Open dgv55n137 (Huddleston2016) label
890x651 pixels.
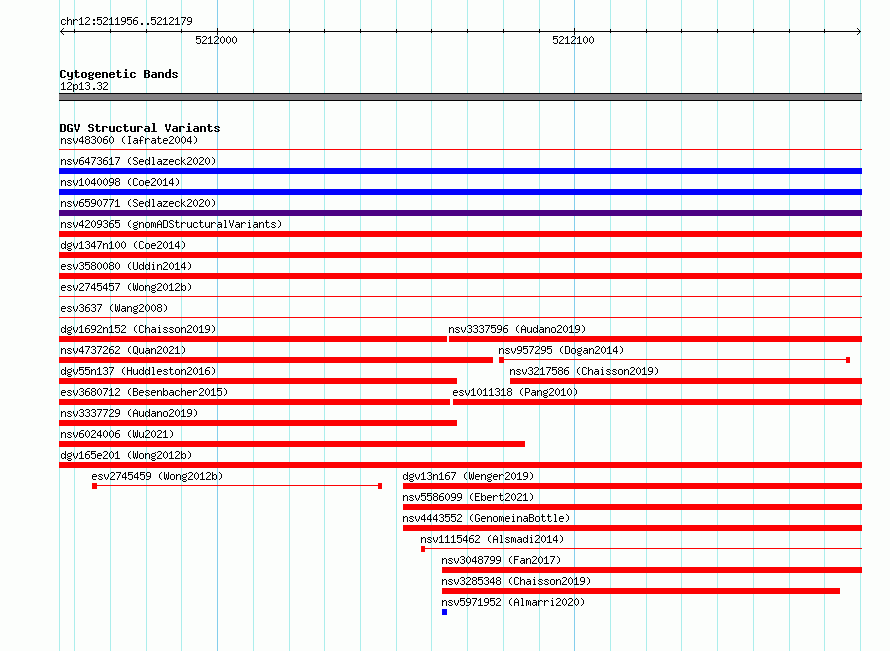138,371
